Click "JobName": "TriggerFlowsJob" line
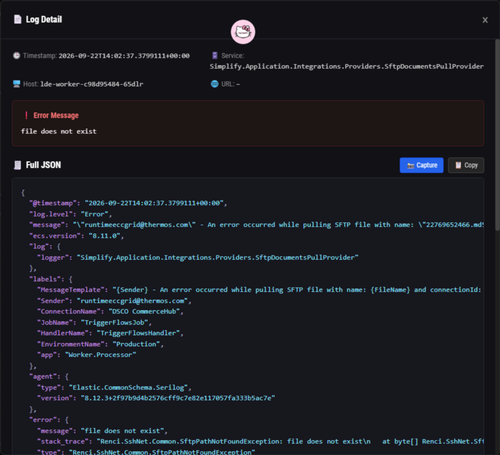The width and height of the screenshot is (500, 455). point(94,322)
